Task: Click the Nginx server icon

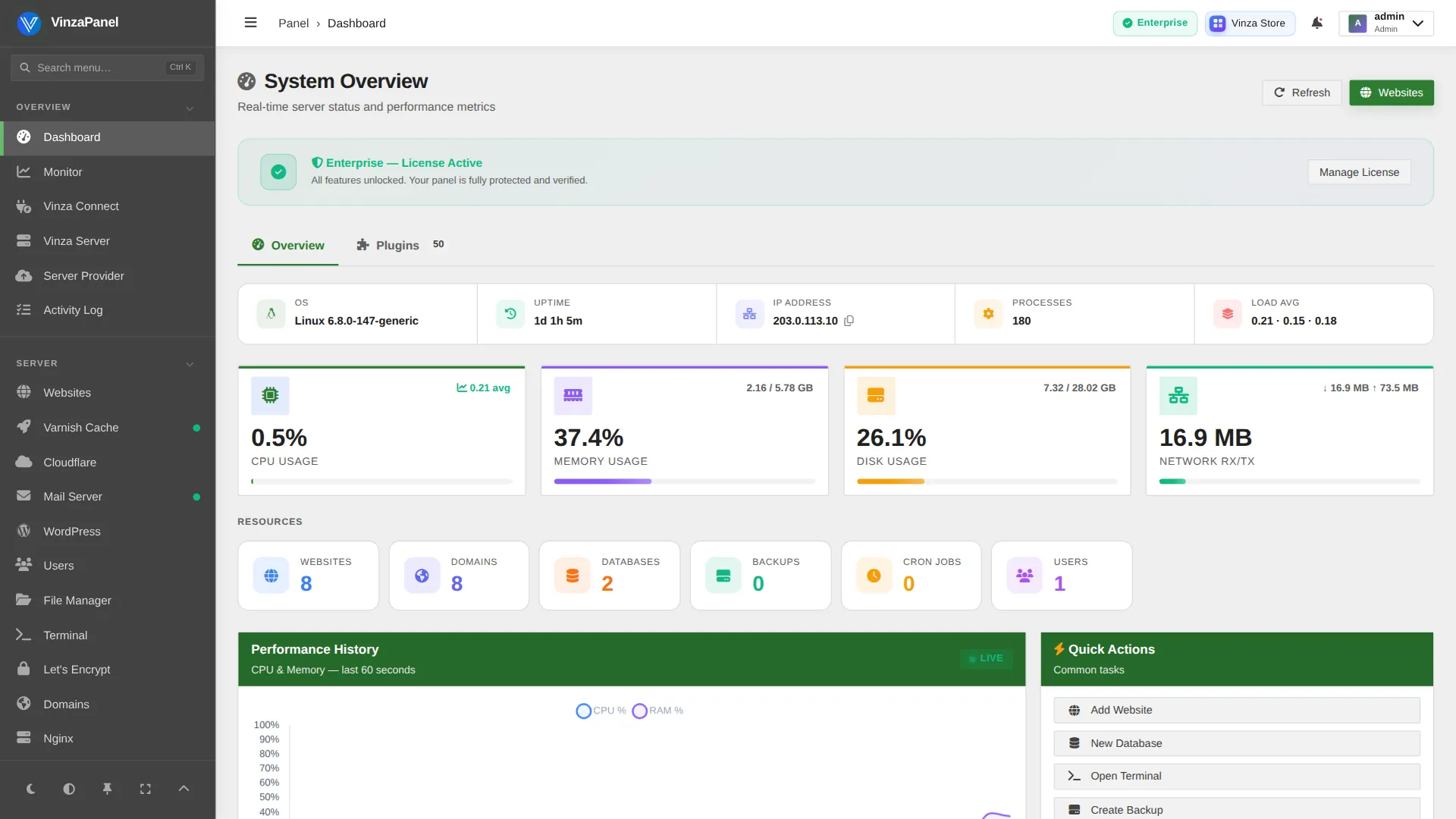Action: click(x=24, y=738)
